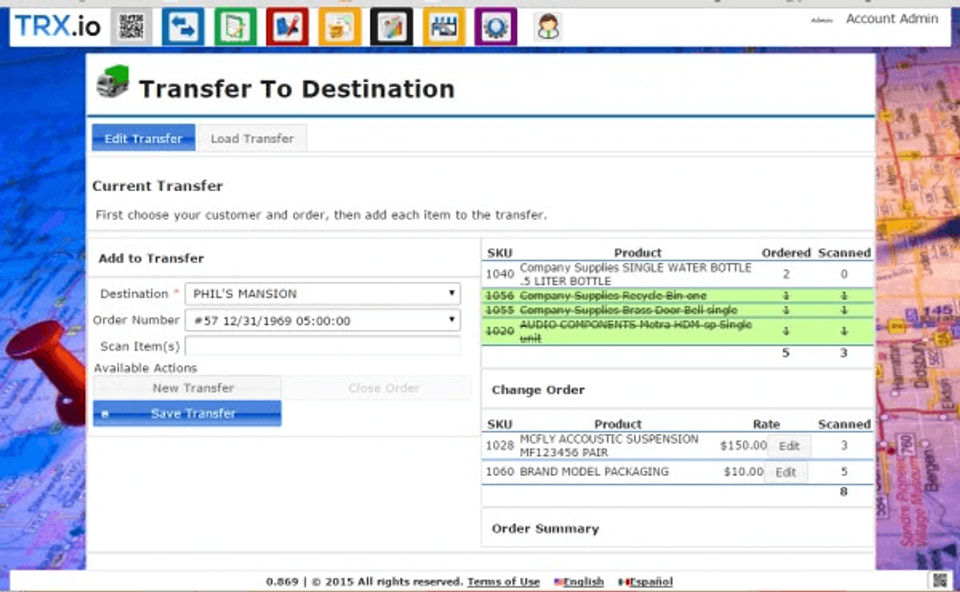Edit the MCFLY ACCOUSTIC SUSPENSION item

tap(789, 446)
